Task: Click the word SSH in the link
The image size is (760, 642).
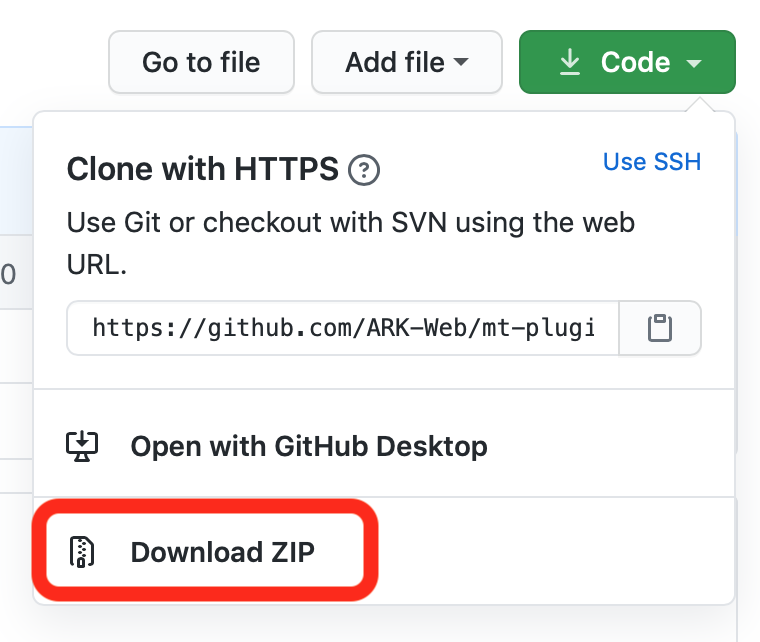Action: pos(678,161)
